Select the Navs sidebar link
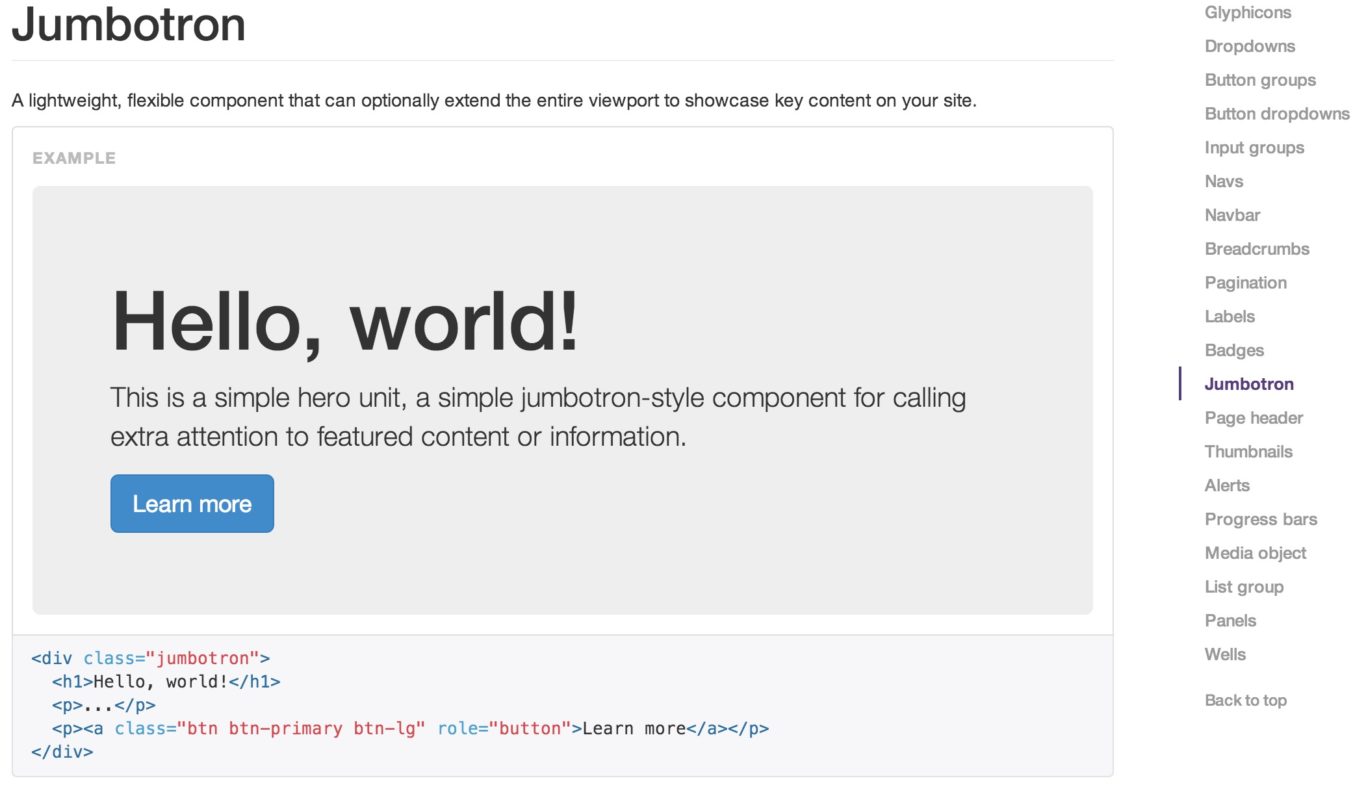The height and width of the screenshot is (785, 1366). (1224, 182)
